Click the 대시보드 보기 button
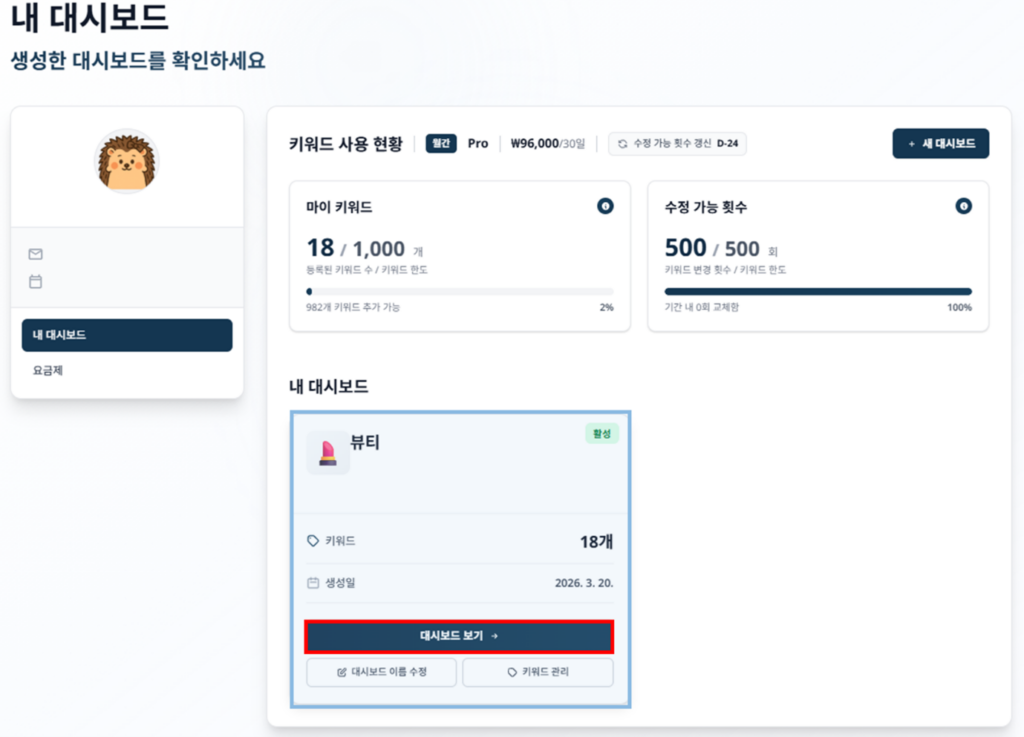 tap(460, 636)
